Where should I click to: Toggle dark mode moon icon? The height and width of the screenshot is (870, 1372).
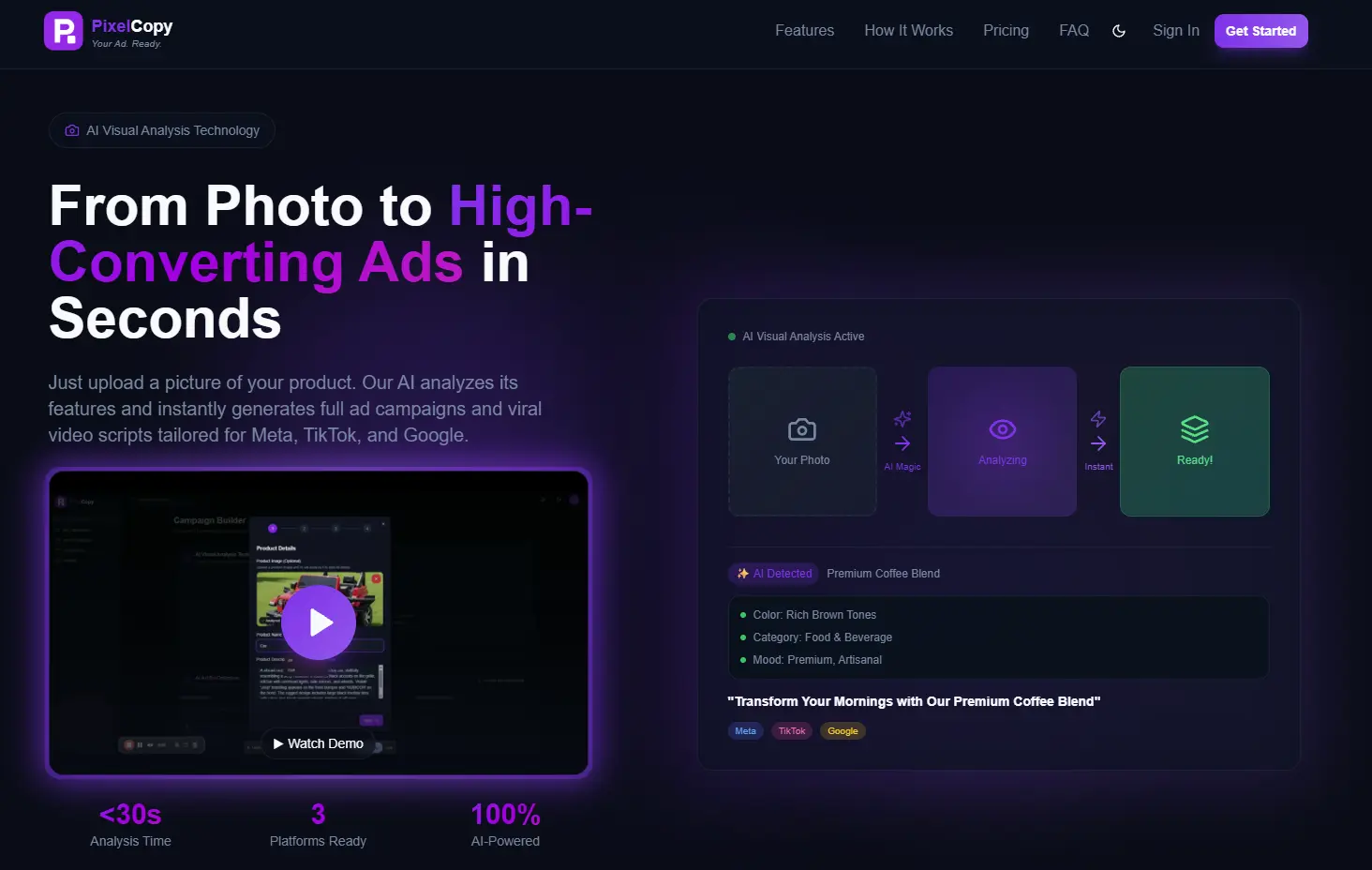click(x=1119, y=31)
